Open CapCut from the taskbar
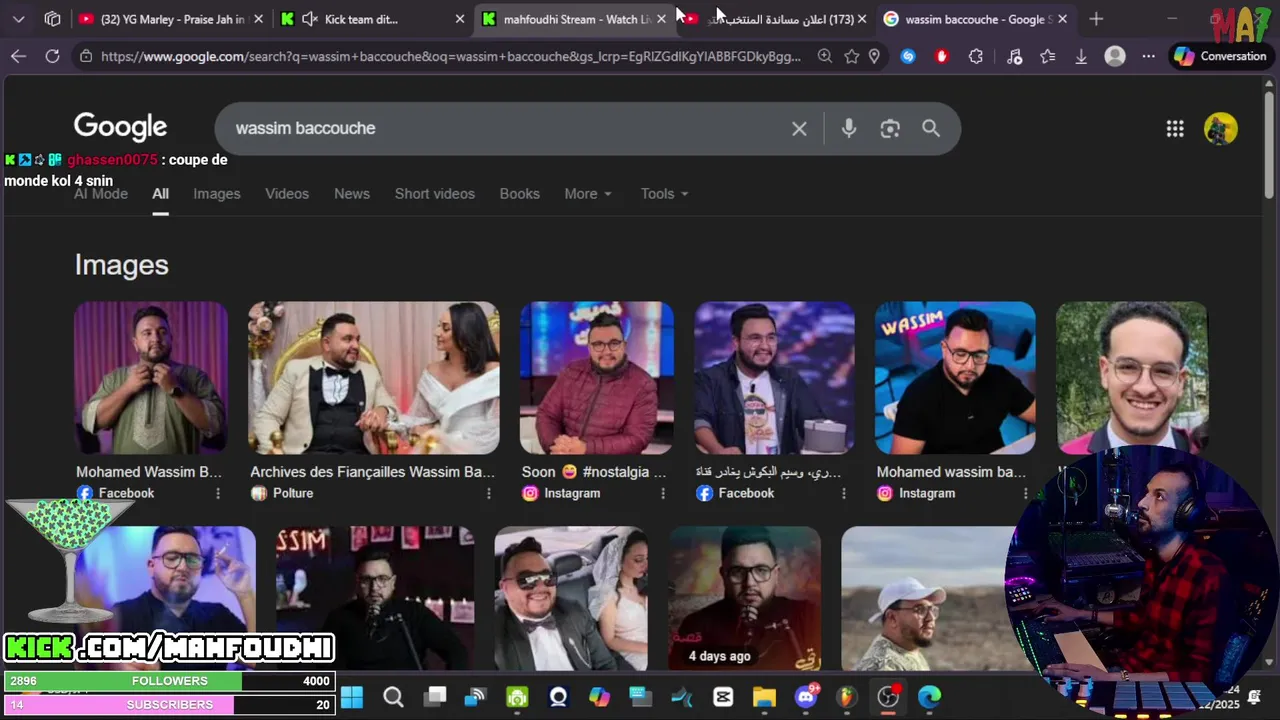This screenshot has height=720, width=1280. (723, 697)
